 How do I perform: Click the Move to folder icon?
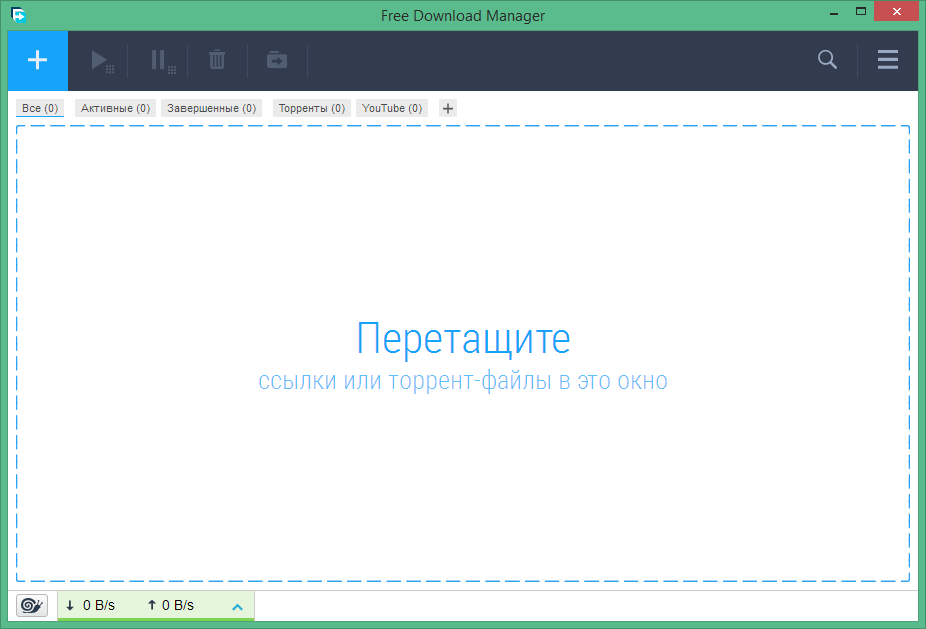point(276,60)
